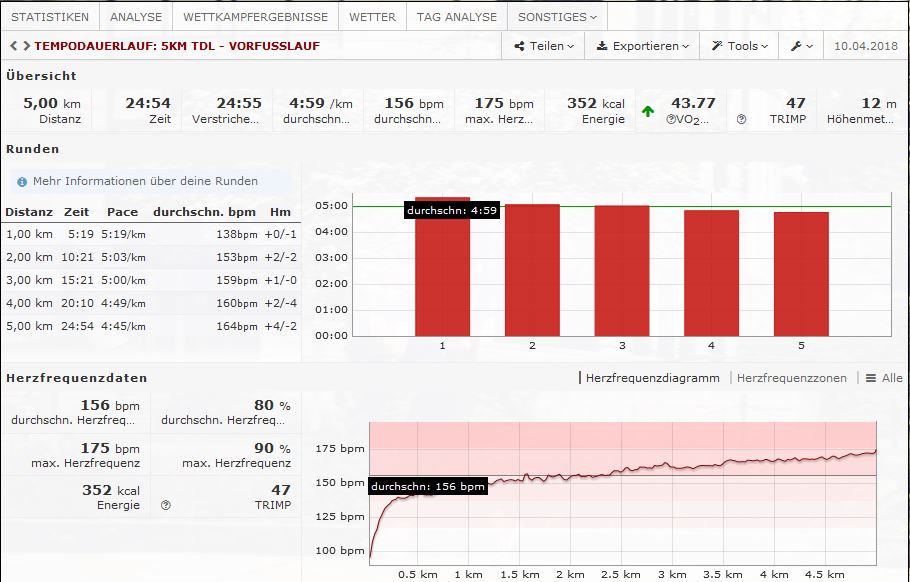The height and width of the screenshot is (582, 910).
Task: Go to the Wetter tab
Action: click(372, 17)
